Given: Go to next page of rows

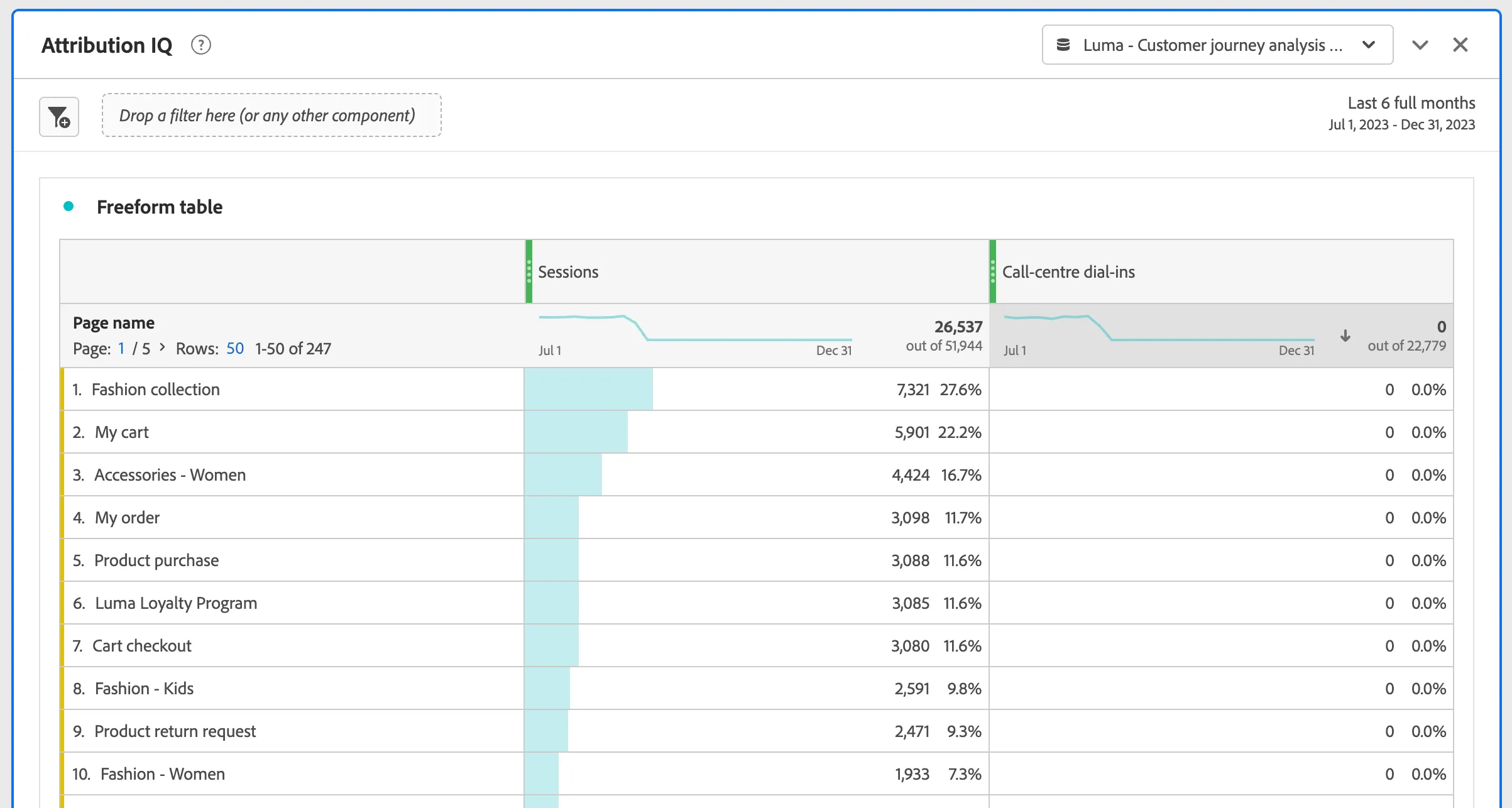Looking at the screenshot, I should [x=162, y=347].
